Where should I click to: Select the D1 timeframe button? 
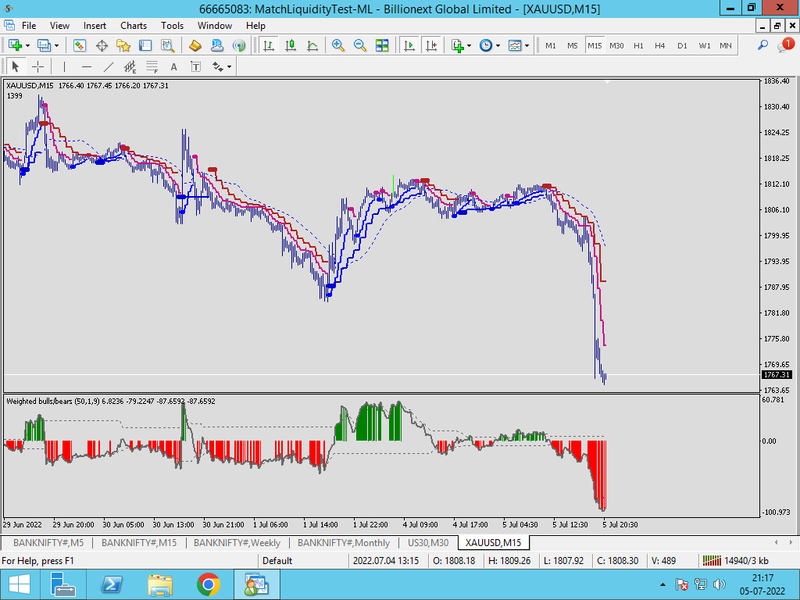(682, 45)
